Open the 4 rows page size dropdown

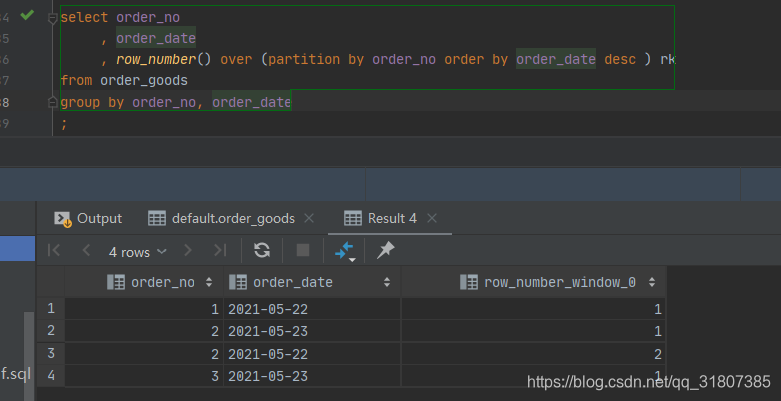(x=137, y=252)
